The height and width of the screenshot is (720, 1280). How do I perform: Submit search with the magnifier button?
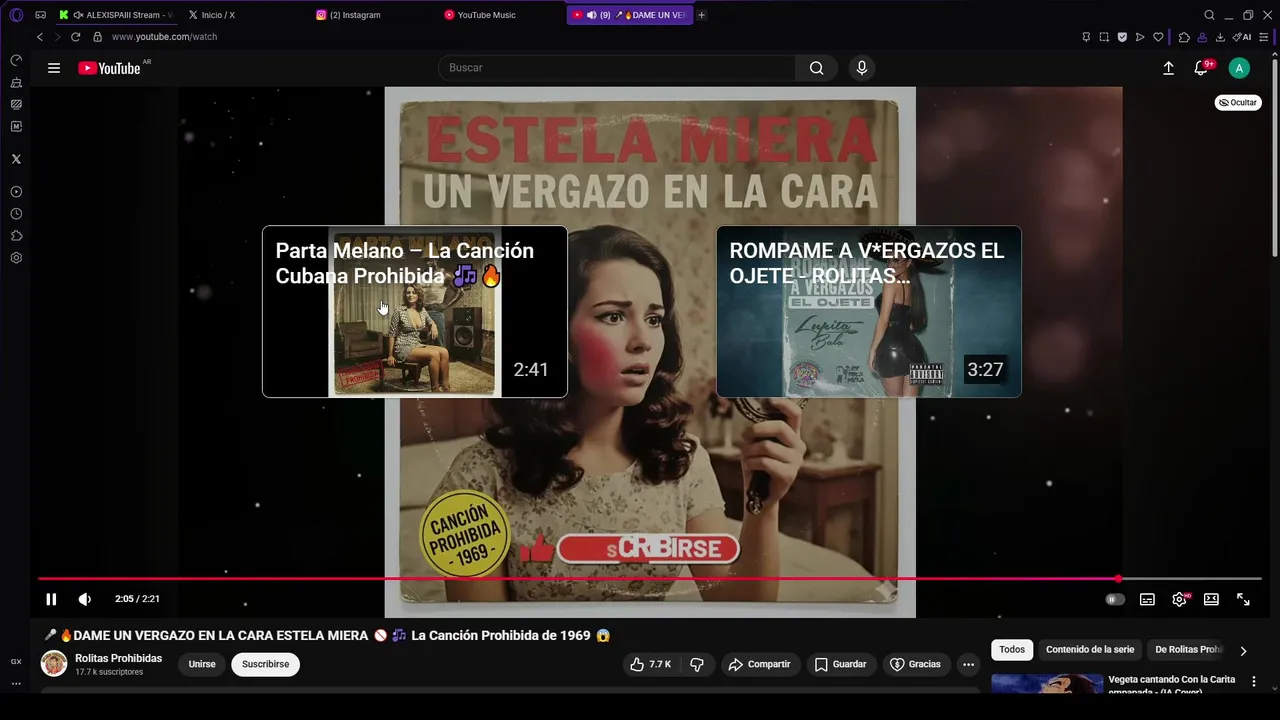[817, 68]
